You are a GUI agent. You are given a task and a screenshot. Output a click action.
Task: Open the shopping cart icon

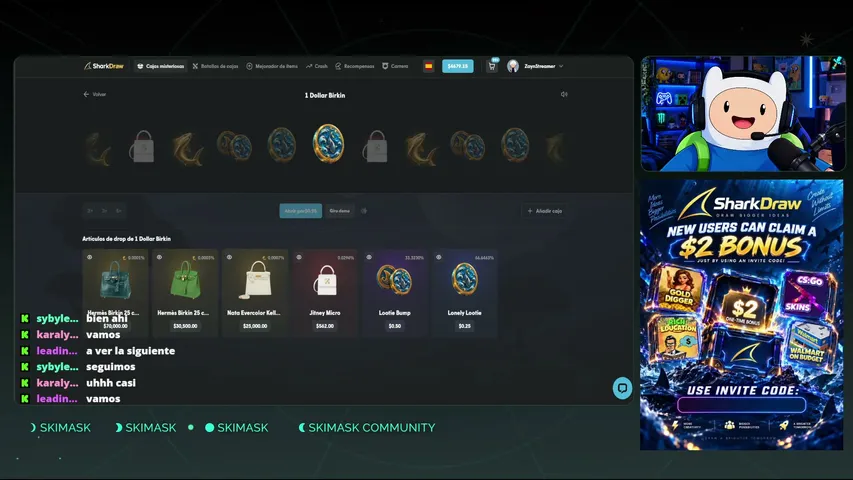pyautogui.click(x=492, y=66)
